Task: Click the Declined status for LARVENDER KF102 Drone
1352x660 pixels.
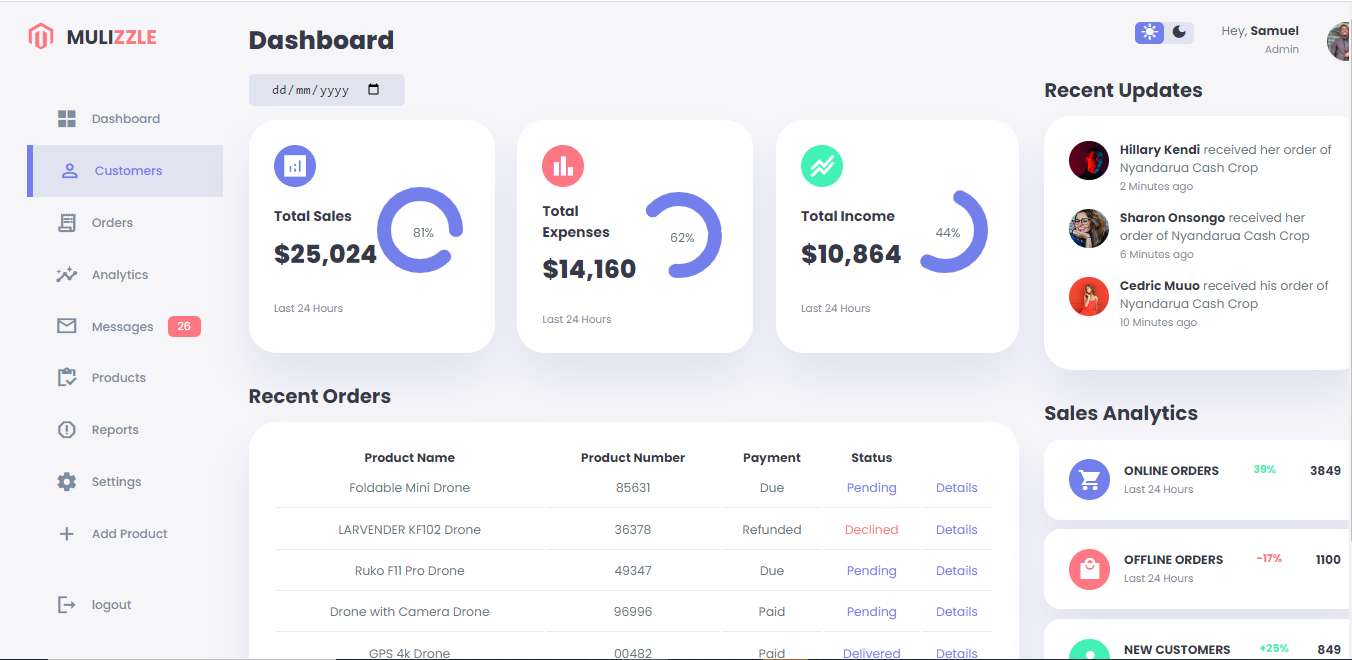Action: coord(871,529)
